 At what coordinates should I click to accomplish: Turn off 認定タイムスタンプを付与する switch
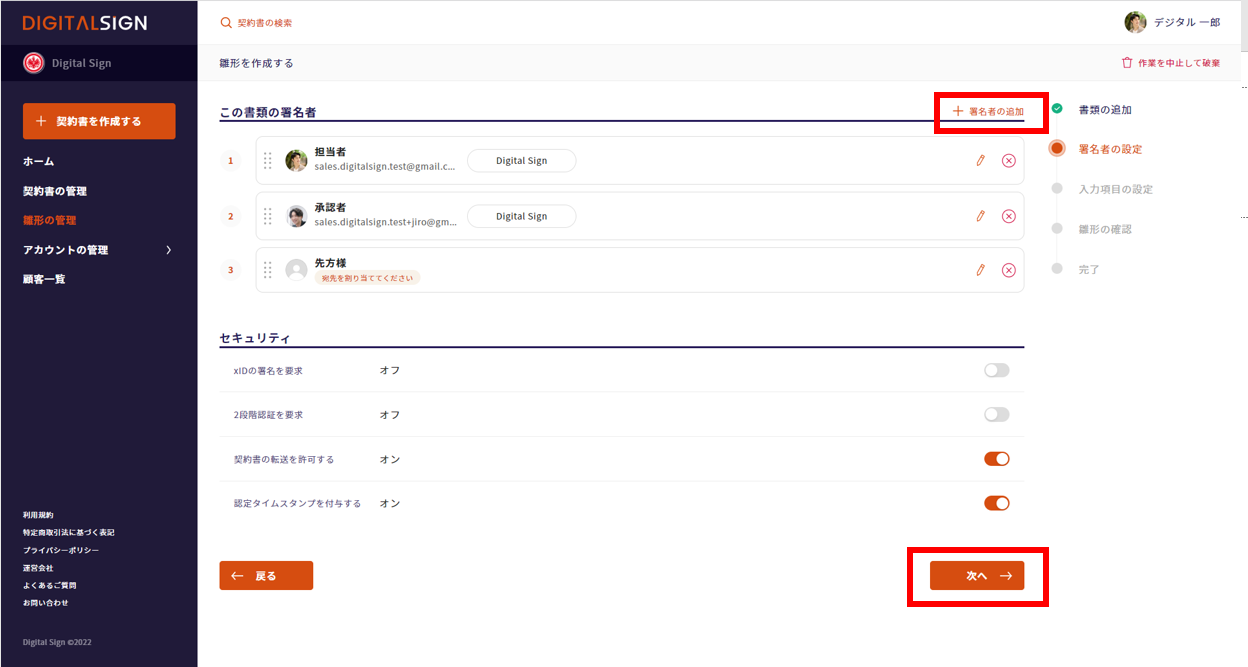pyautogui.click(x=996, y=503)
